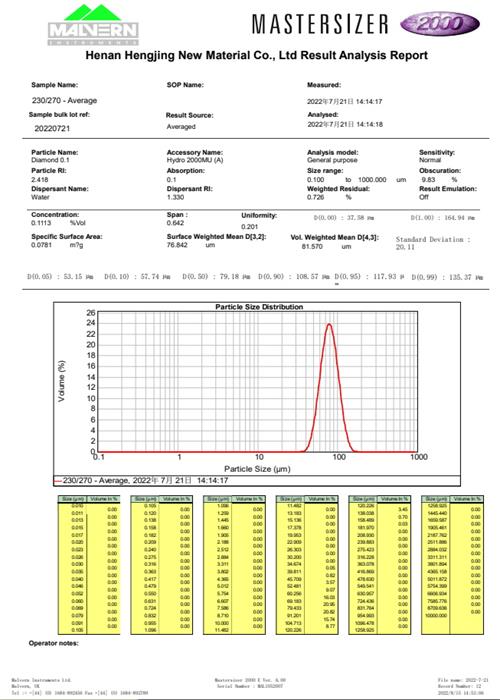Click the Result Emulation value 'Off'
Viewport: 500px width, 700px height.
click(424, 197)
